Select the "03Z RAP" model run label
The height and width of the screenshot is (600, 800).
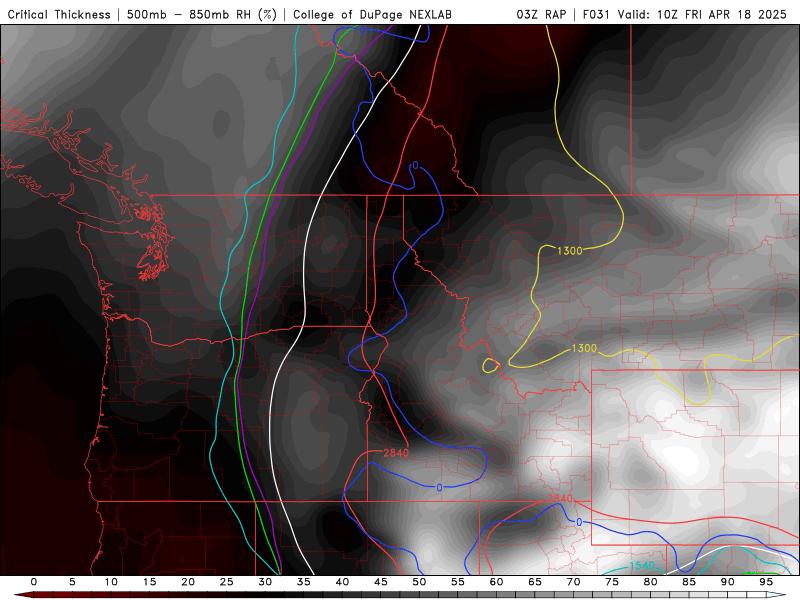[541, 14]
